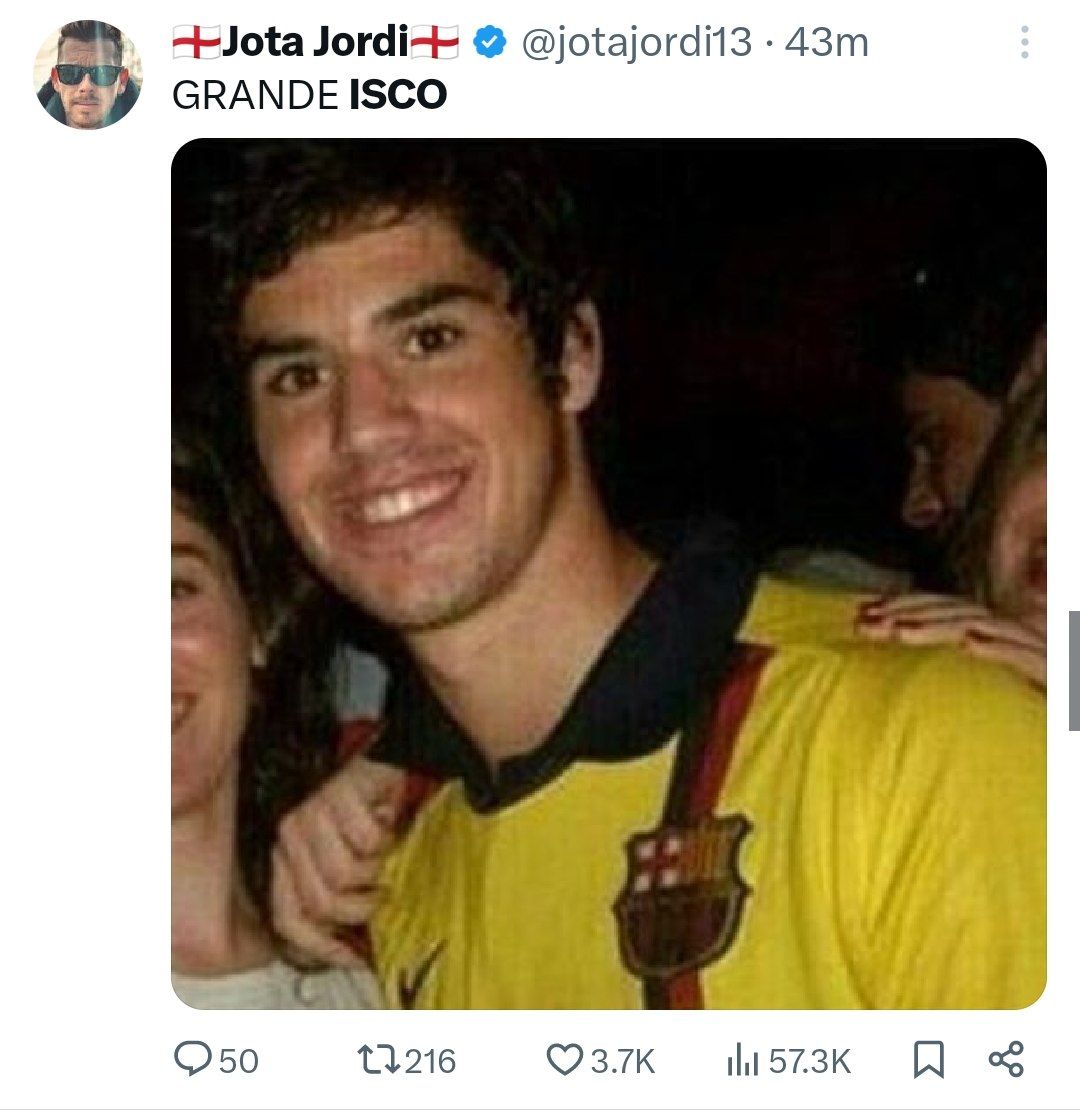Click the blue verified badge
Viewport: 1080px width, 1110px height.
click(x=490, y=42)
